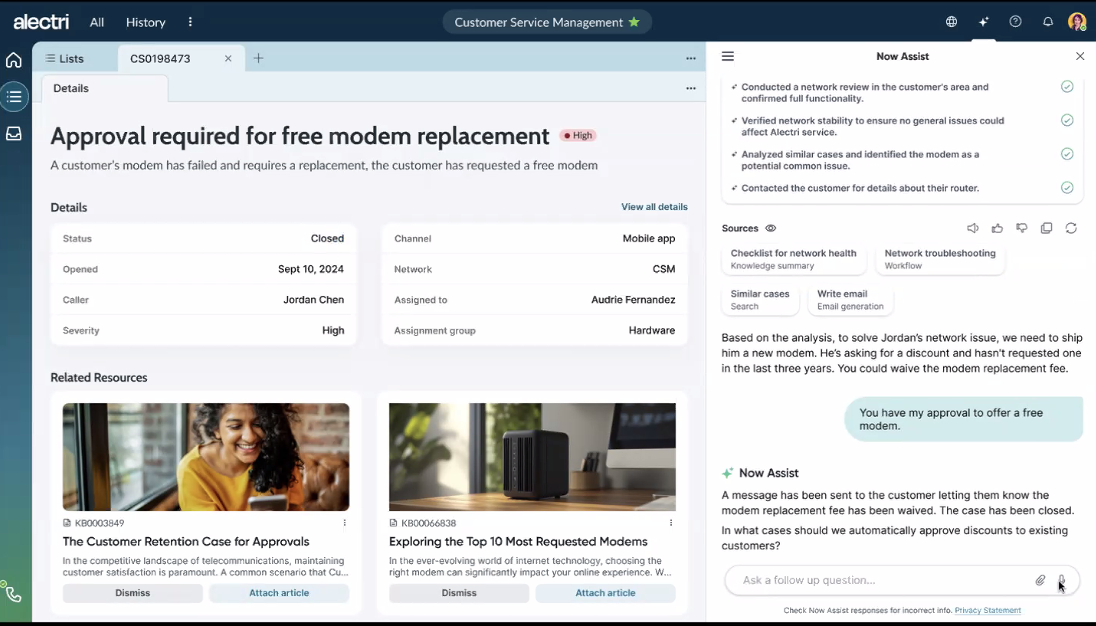Play response audio with speaker icon

[x=972, y=228]
